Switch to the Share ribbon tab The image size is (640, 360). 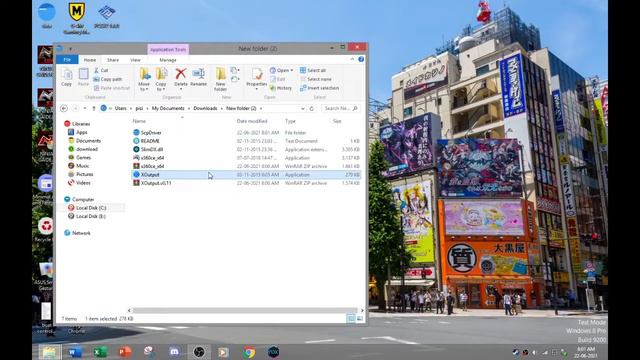pos(113,60)
